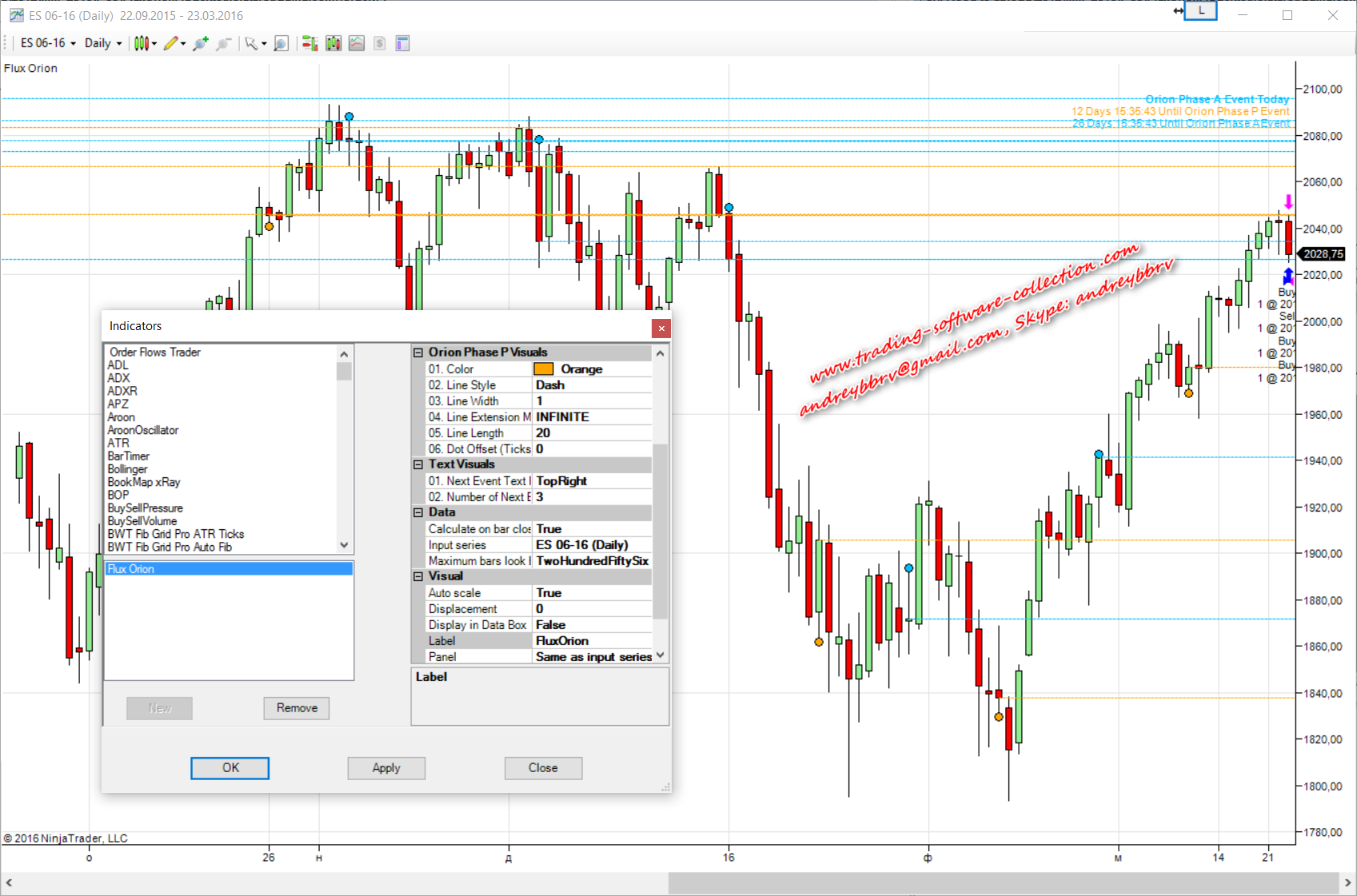Click the zoom frame magnifier icon
The image size is (1357, 896).
[x=281, y=44]
